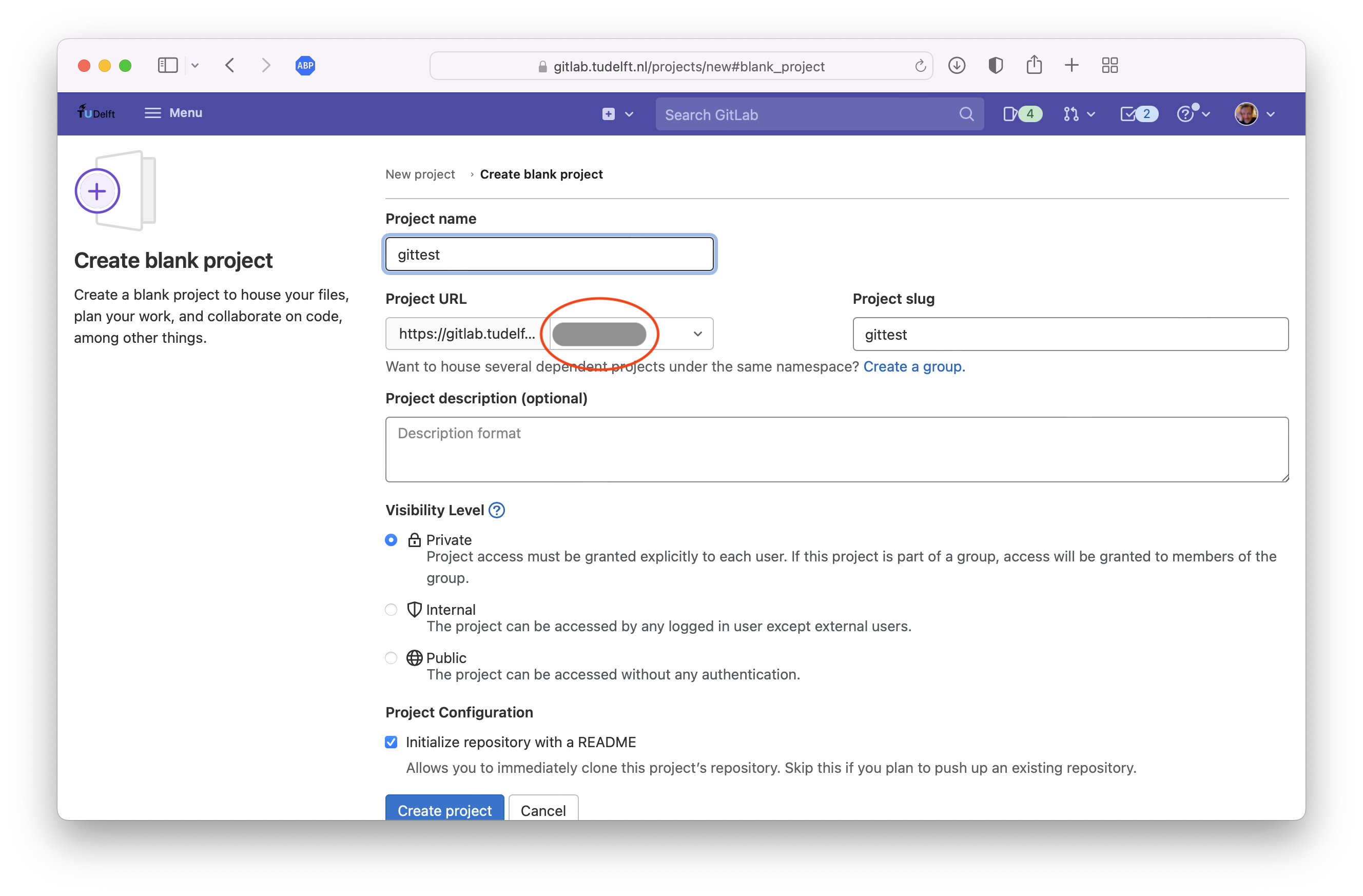Toggle the Safari sidebar icon
The image size is (1363, 896).
pyautogui.click(x=168, y=65)
